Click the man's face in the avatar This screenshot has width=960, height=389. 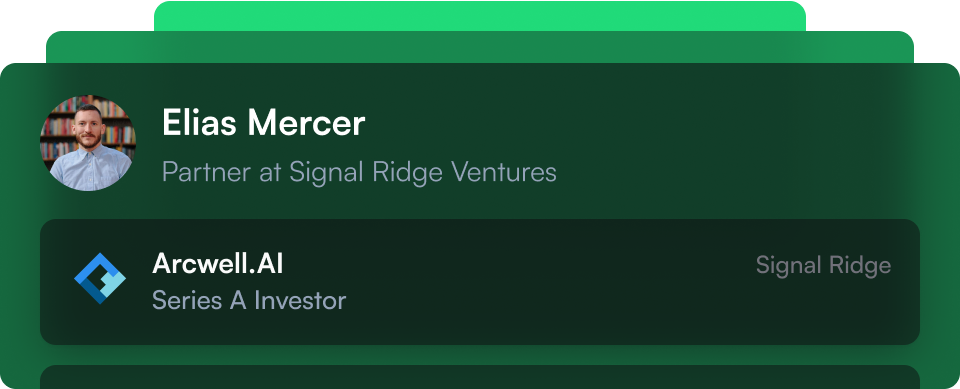tap(89, 127)
